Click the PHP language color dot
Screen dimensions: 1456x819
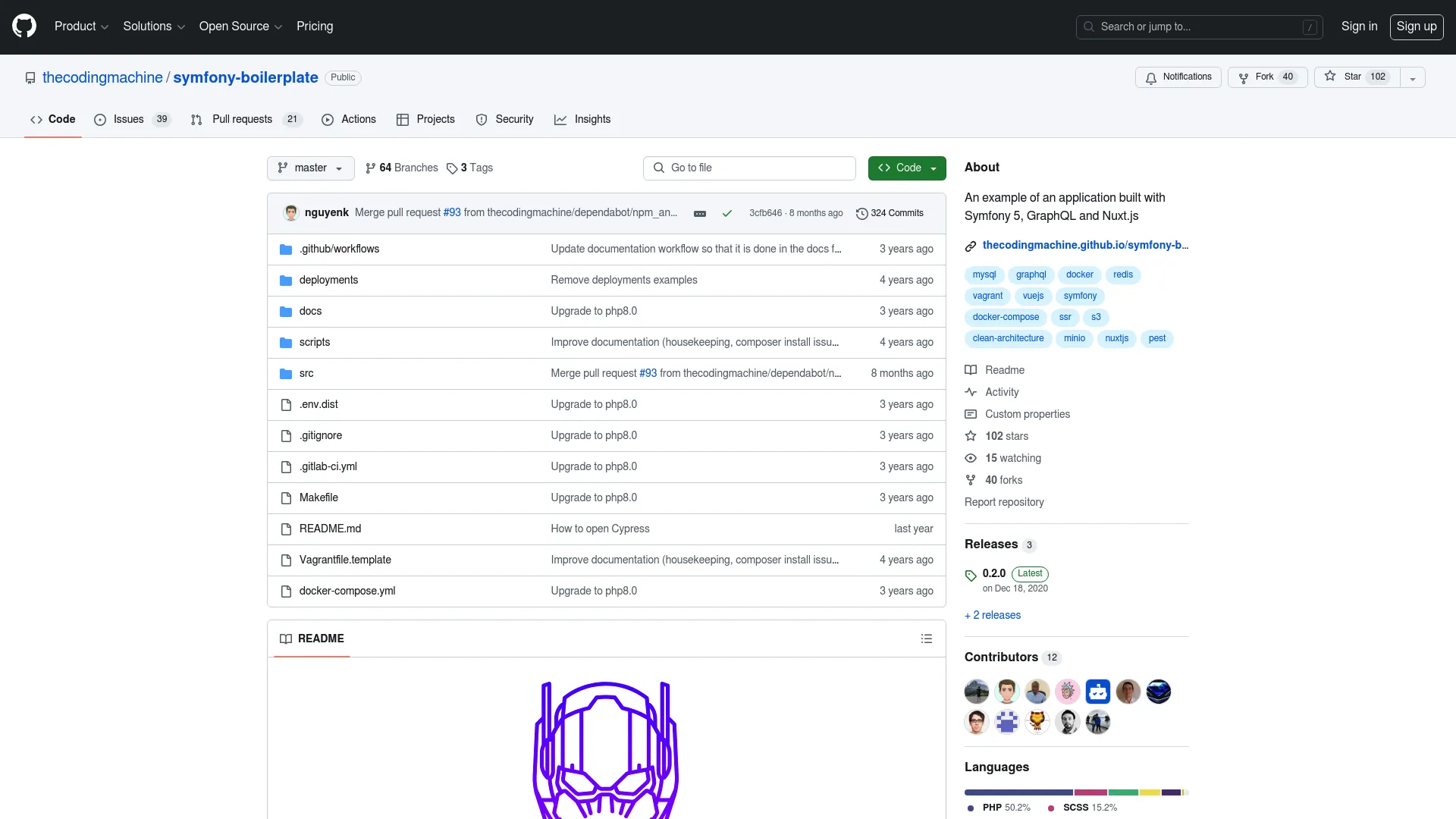[971, 808]
